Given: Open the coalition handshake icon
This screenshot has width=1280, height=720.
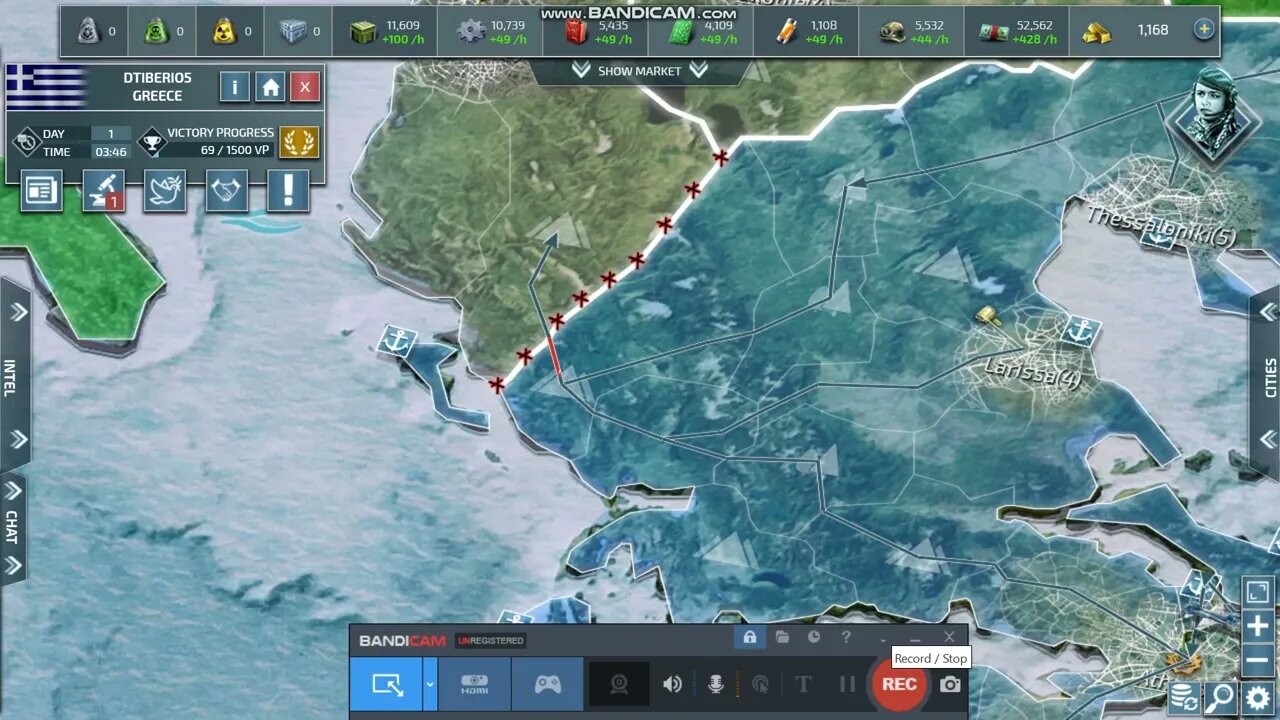Looking at the screenshot, I should coord(227,190).
